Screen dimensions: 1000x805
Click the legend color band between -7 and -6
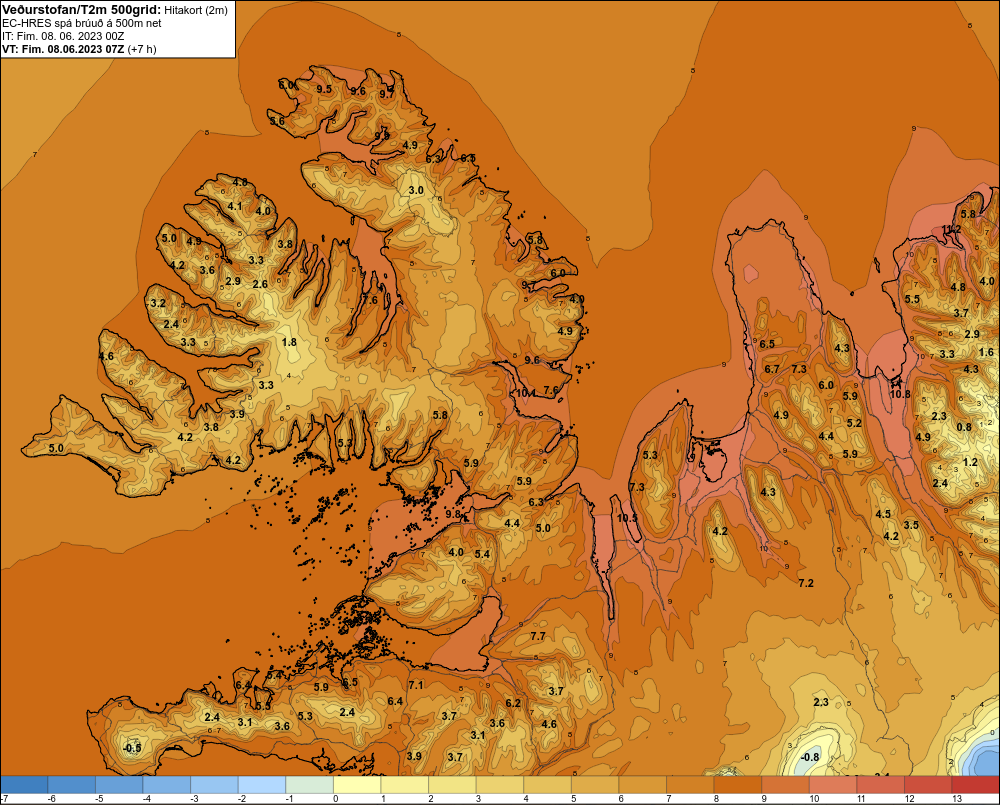pyautogui.click(x=24, y=785)
